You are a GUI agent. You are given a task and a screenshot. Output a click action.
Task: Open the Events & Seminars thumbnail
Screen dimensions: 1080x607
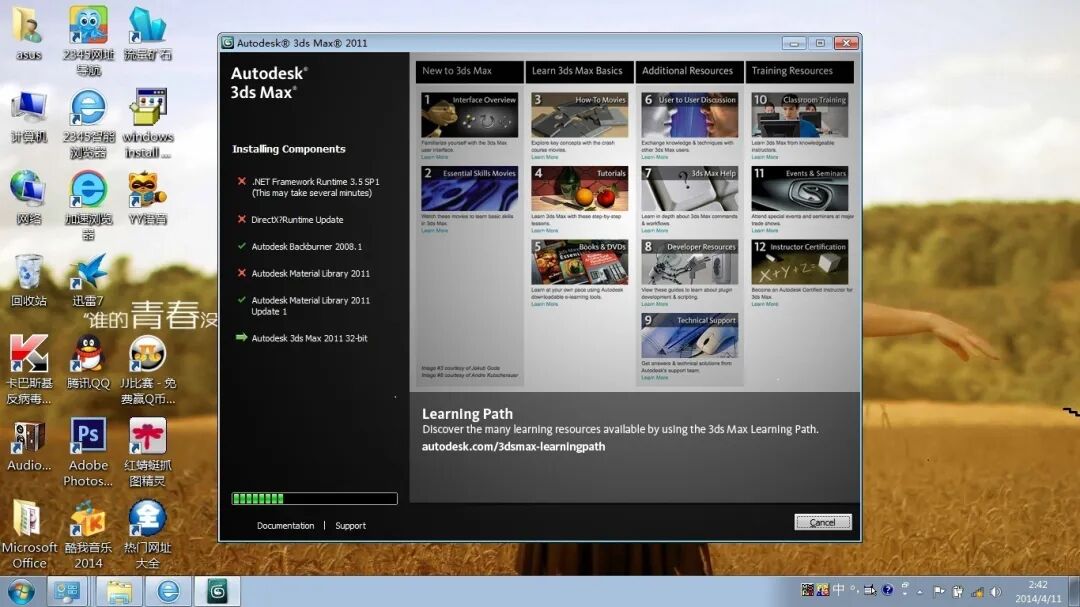[x=800, y=189]
